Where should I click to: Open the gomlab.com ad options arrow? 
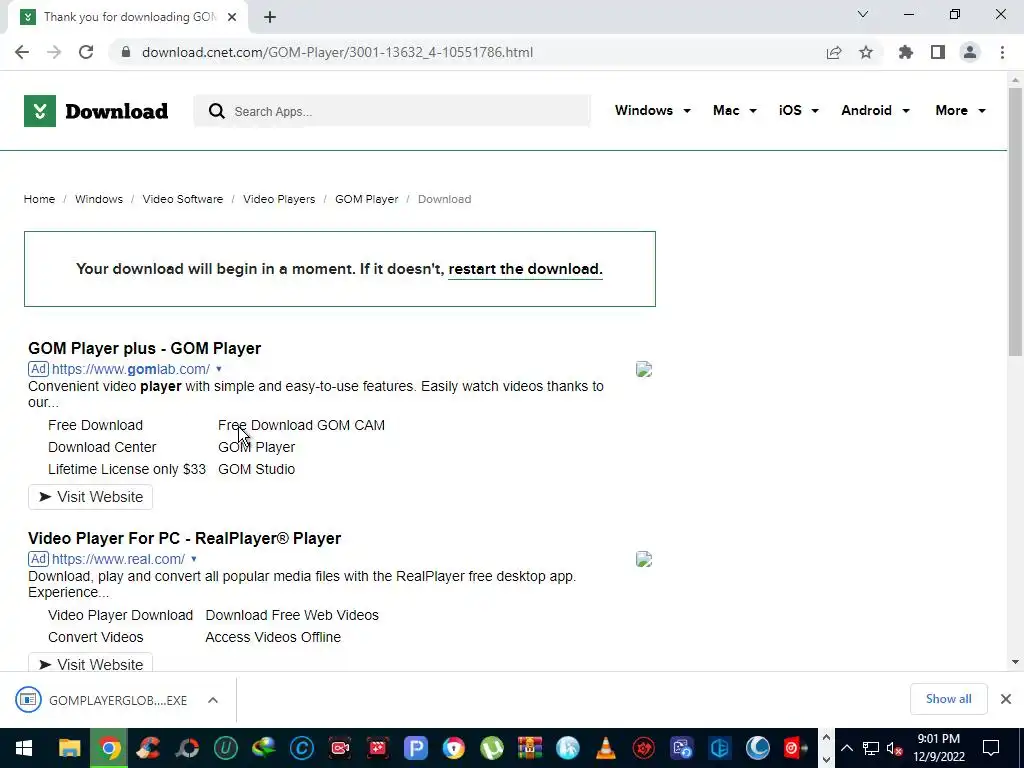coord(219,369)
